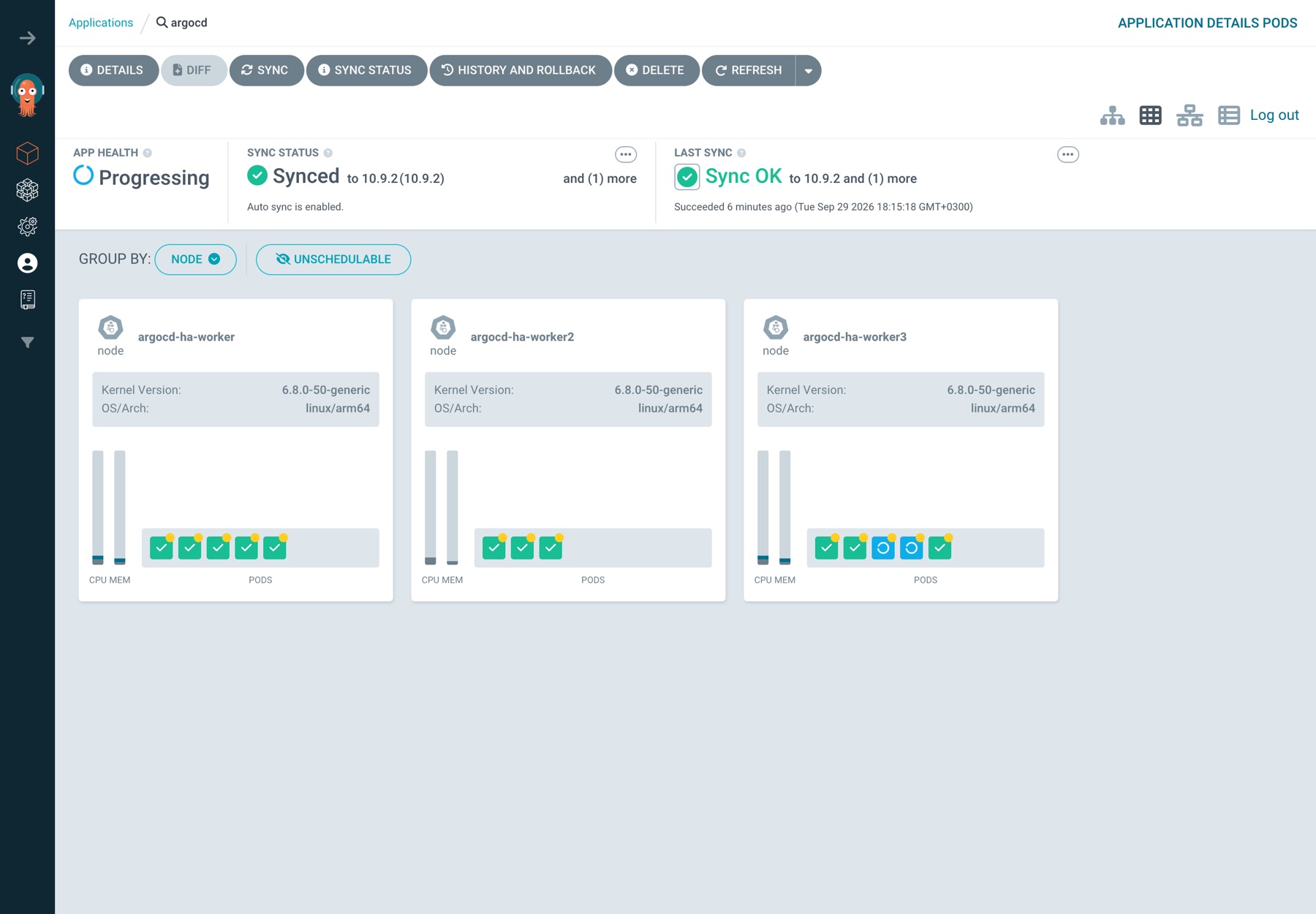This screenshot has height=914, width=1316.
Task: Open SYNC STATUS panel
Action: pos(366,71)
